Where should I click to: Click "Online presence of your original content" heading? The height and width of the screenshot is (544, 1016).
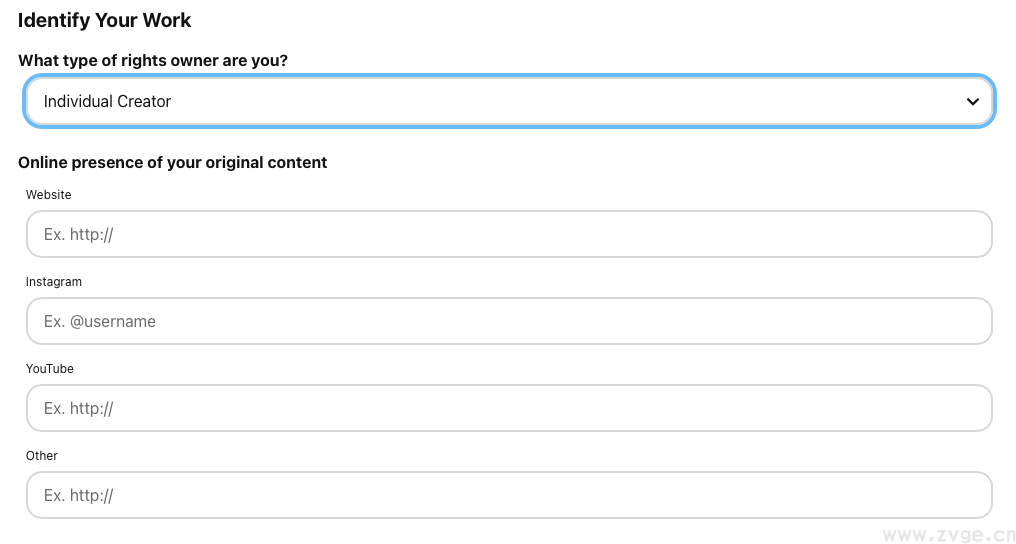173,162
